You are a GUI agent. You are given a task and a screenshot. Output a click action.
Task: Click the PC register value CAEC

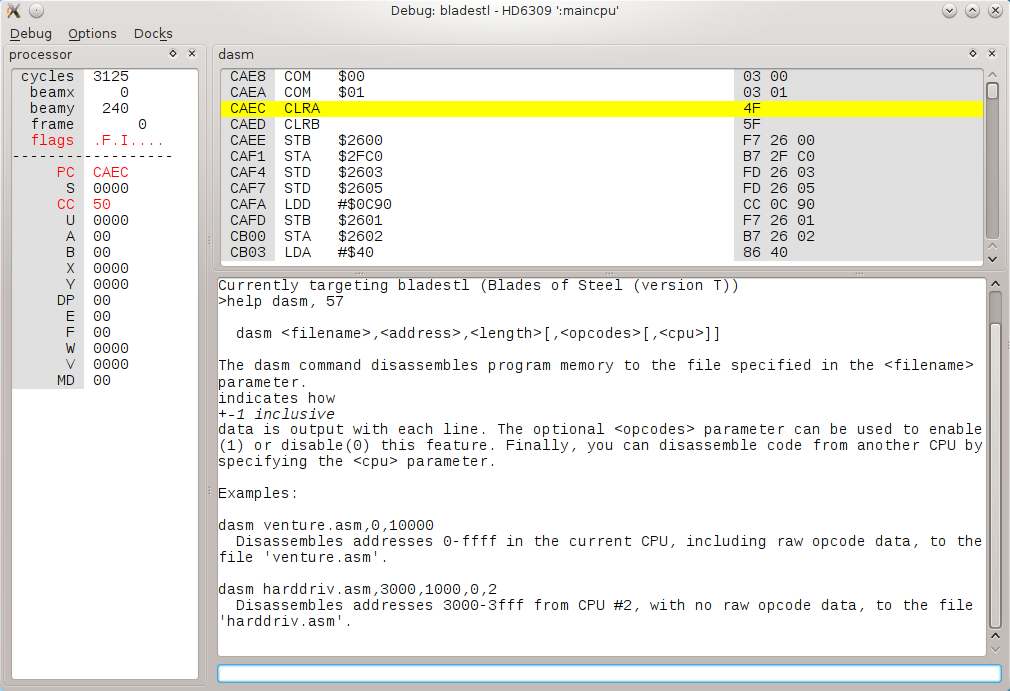(111, 172)
